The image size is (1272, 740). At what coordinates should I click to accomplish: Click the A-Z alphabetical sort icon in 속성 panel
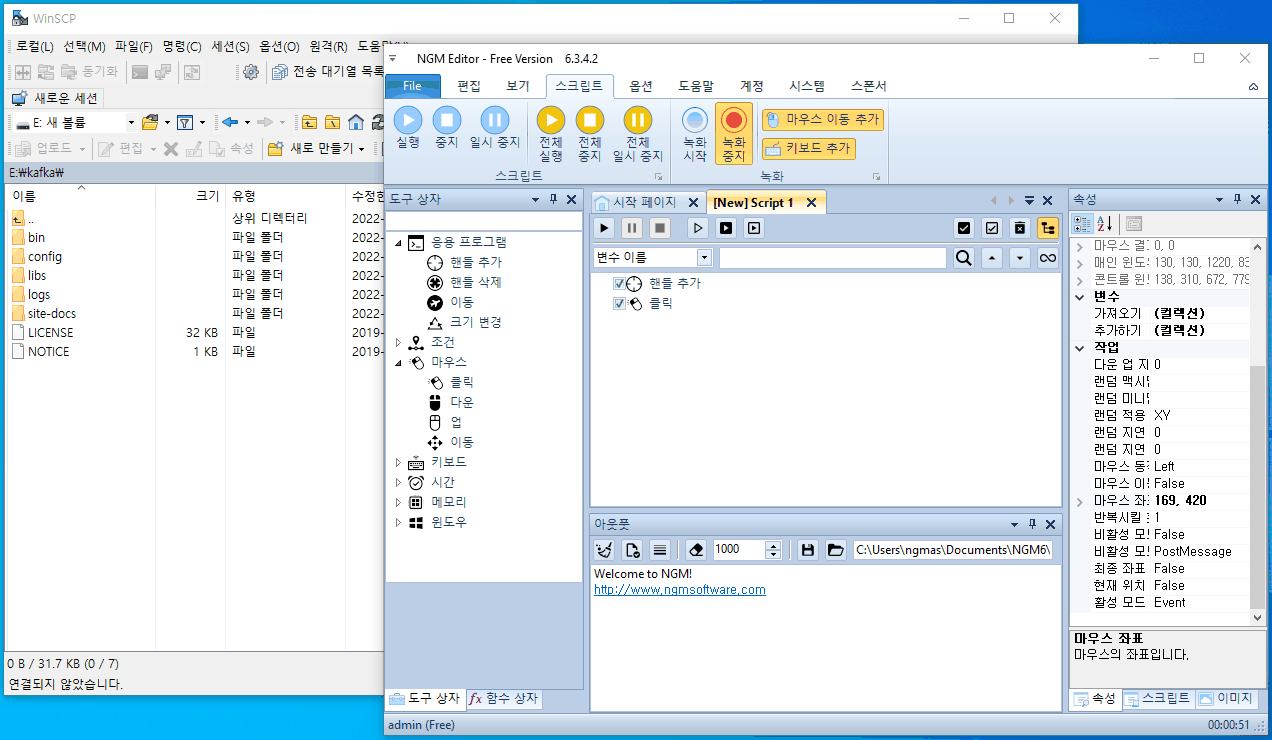click(x=1105, y=224)
